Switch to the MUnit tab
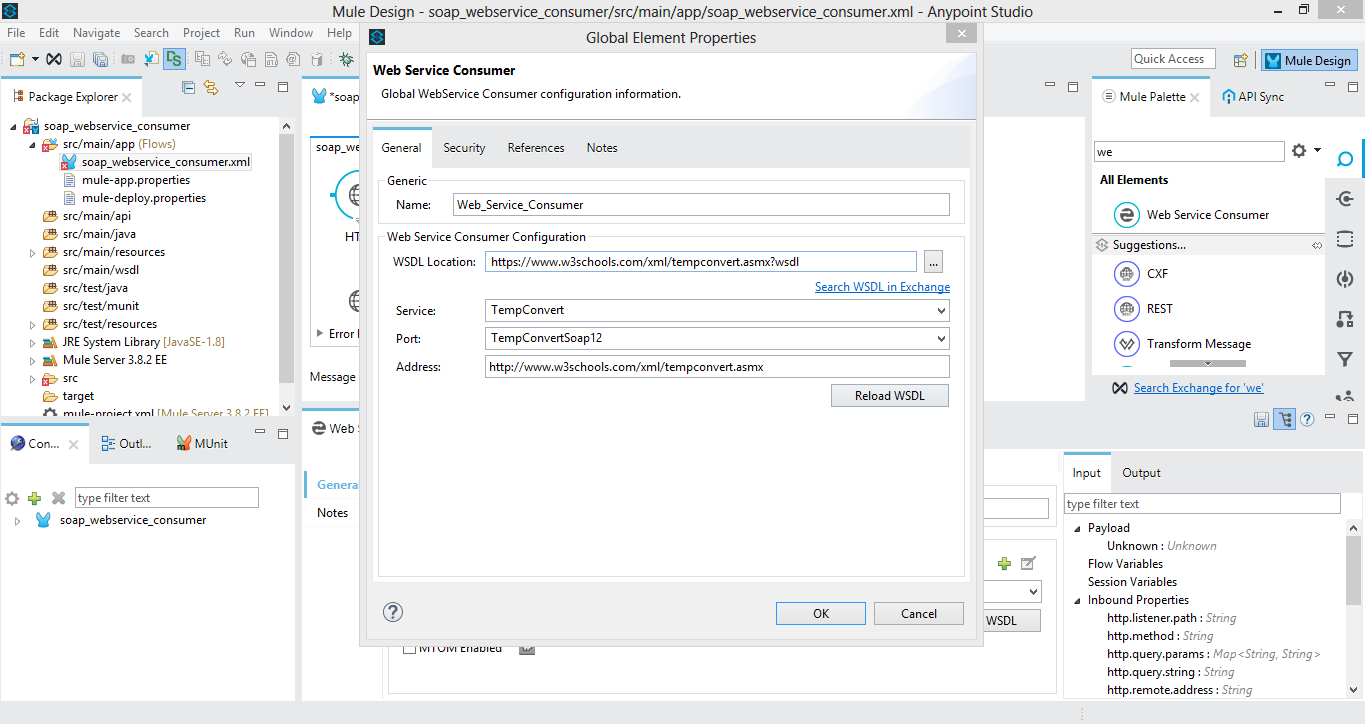This screenshot has width=1365, height=724. coord(202,444)
